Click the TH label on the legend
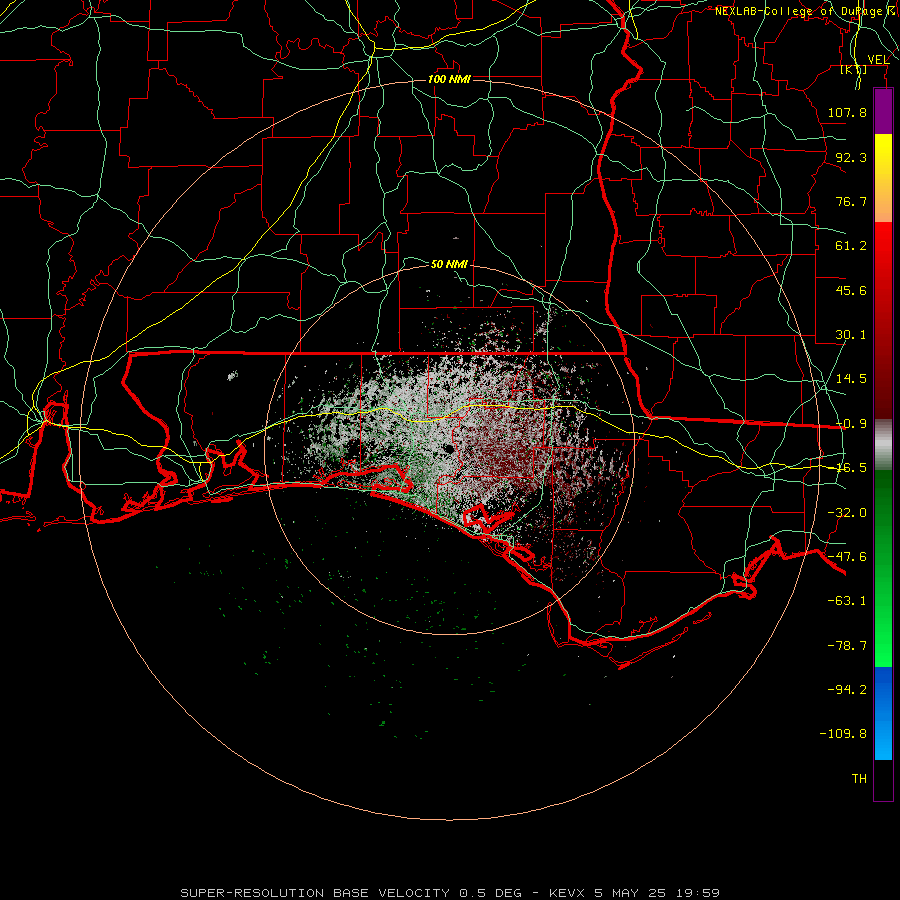The image size is (900, 900). (x=859, y=779)
